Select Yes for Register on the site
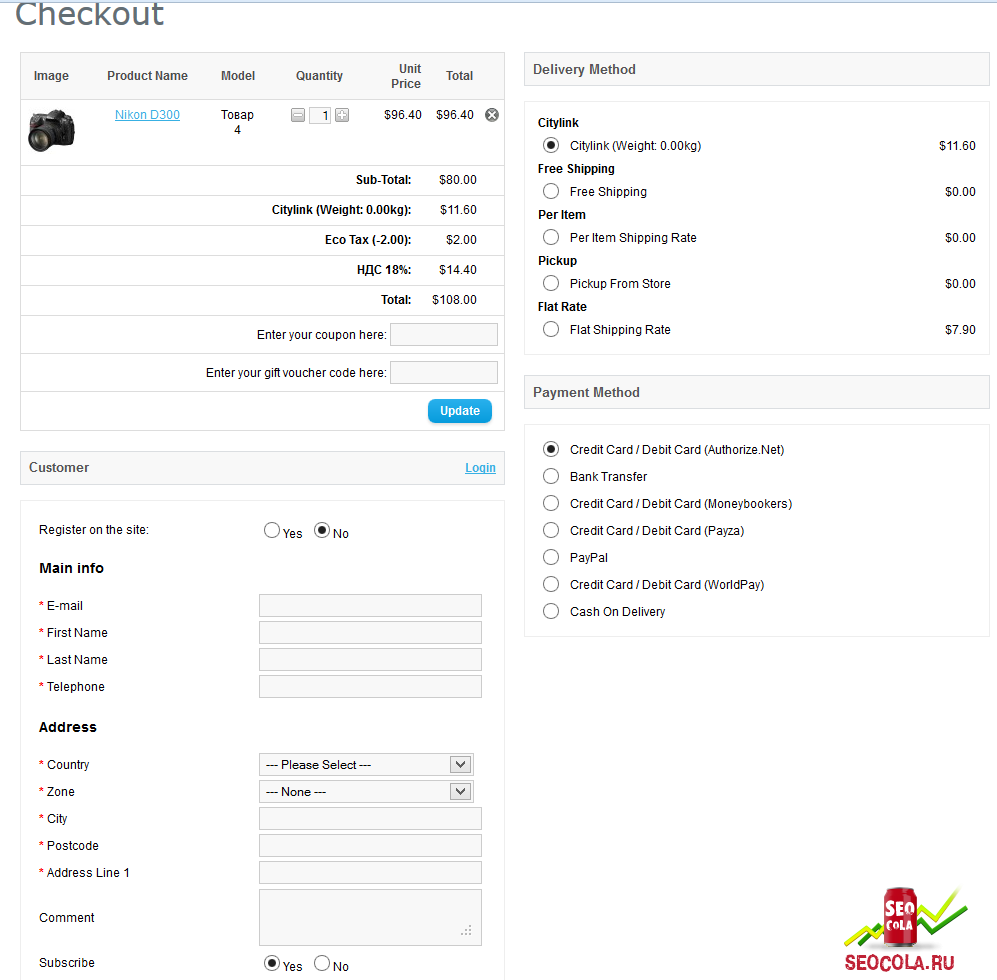The height and width of the screenshot is (980, 997). click(x=272, y=530)
